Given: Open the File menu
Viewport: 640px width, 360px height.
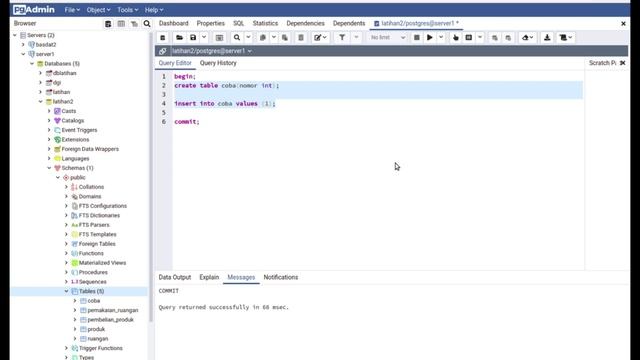Looking at the screenshot, I should point(72,10).
